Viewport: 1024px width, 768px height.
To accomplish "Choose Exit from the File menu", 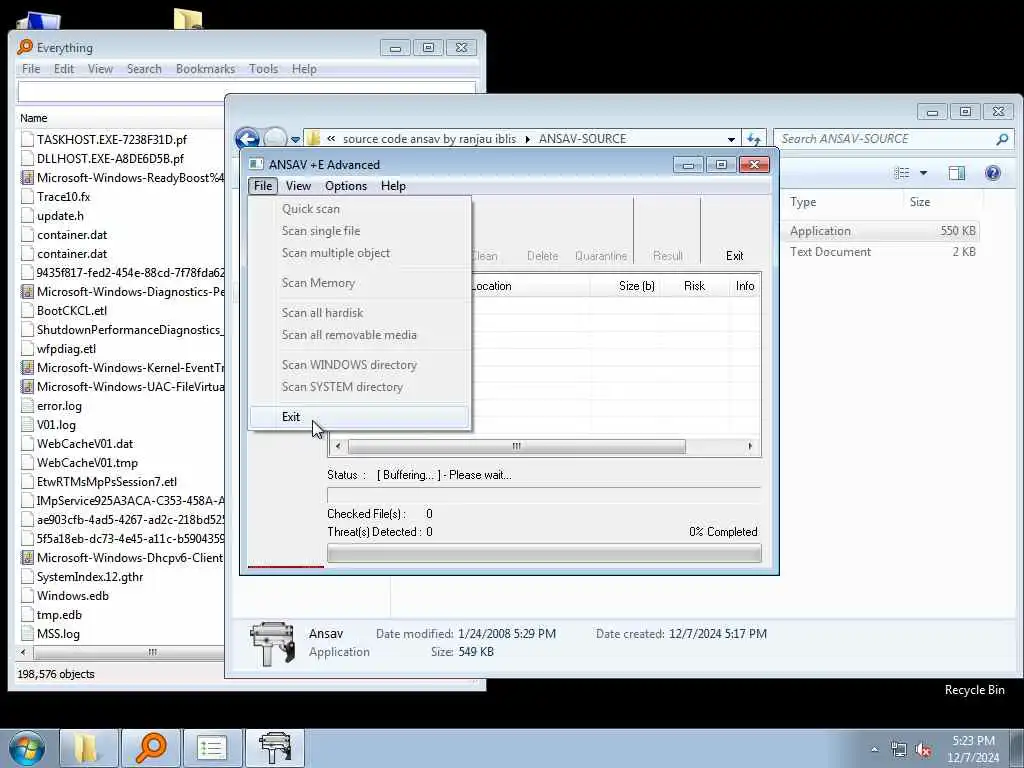I will click(359, 417).
